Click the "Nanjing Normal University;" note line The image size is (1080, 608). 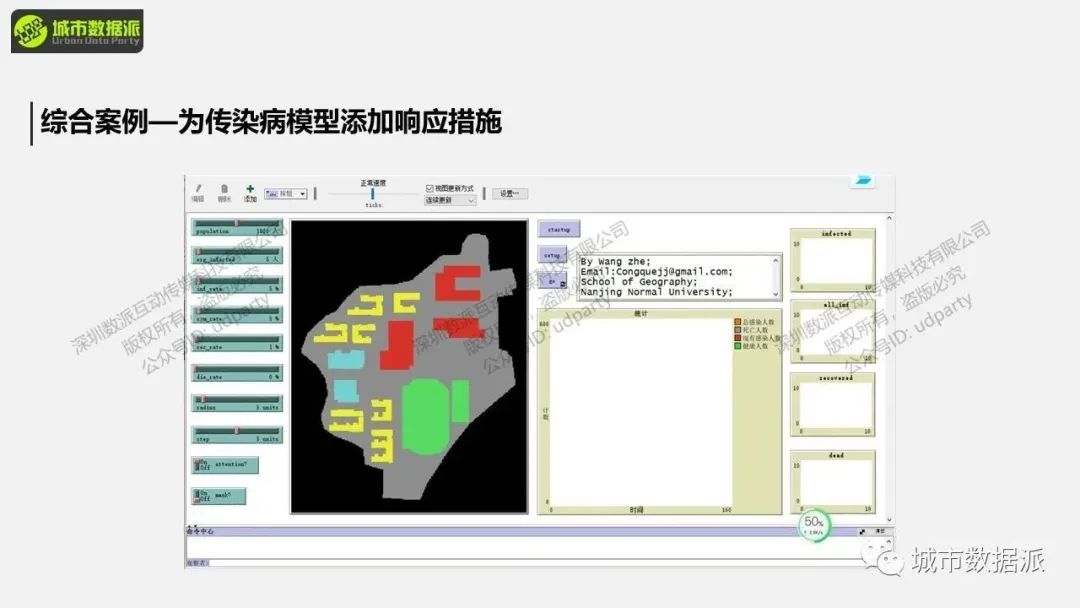(656, 292)
